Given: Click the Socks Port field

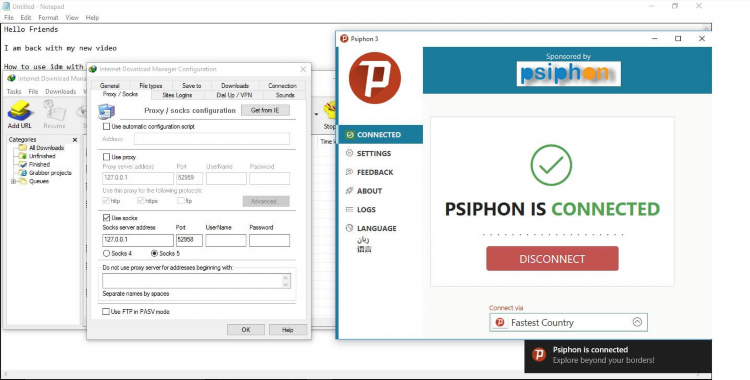Looking at the screenshot, I should (189, 240).
